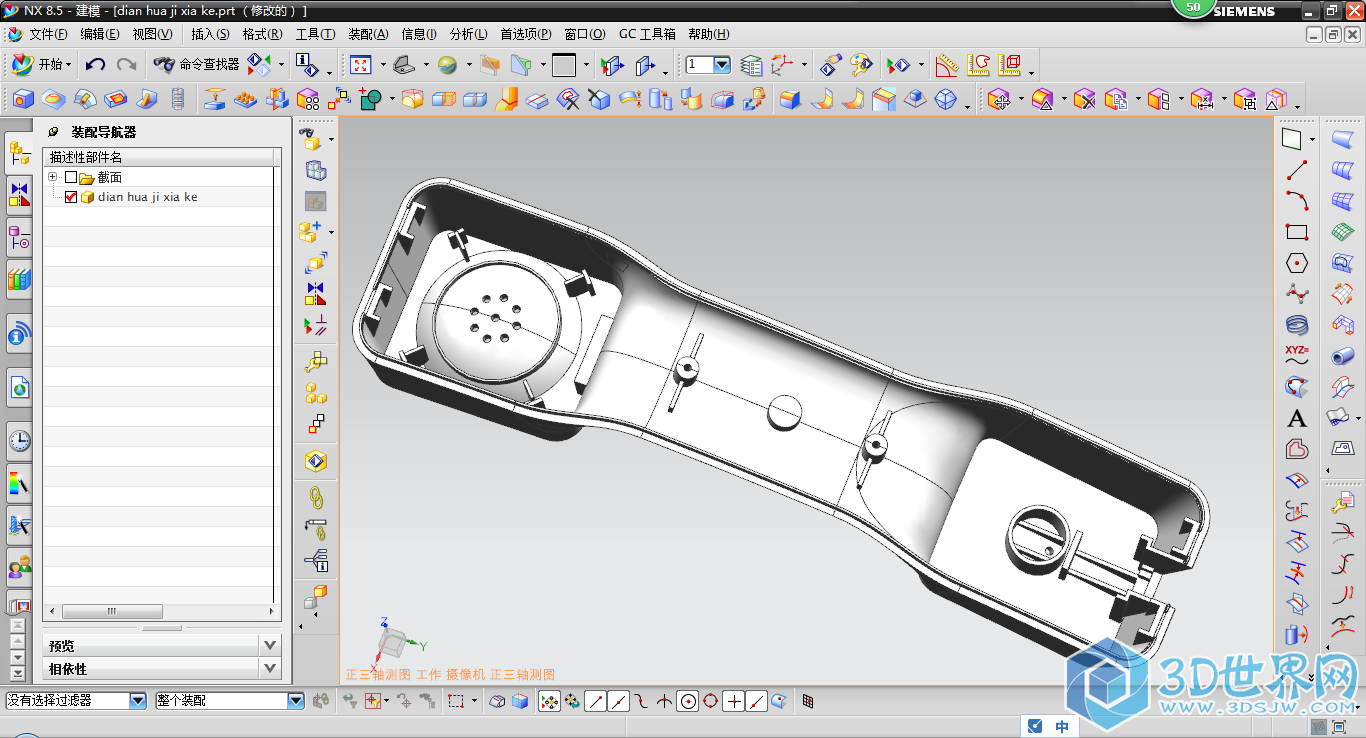1366x738 pixels.
Task: Expand the 相依性 dependencies panel
Action: (x=270, y=669)
